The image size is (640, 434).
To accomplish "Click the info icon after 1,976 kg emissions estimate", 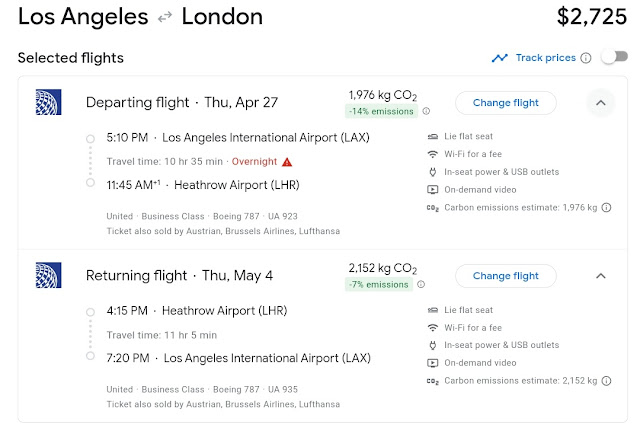I will pos(607,208).
